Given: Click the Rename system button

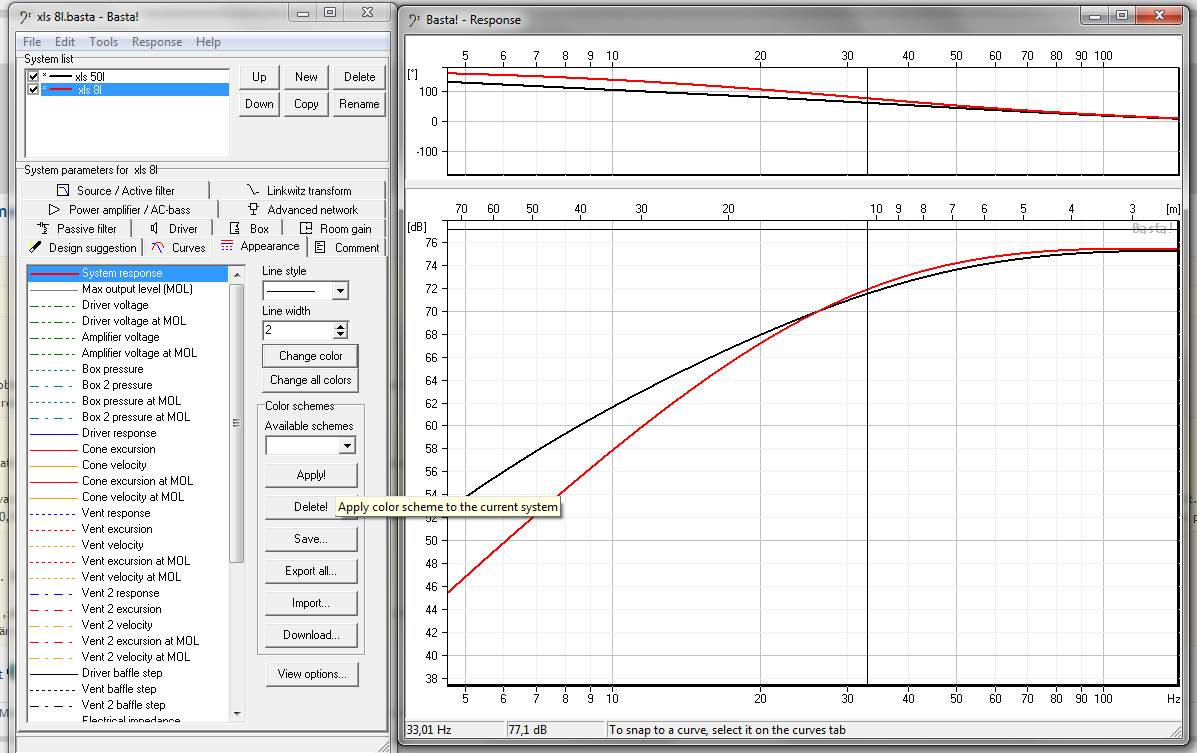Looking at the screenshot, I should (359, 104).
